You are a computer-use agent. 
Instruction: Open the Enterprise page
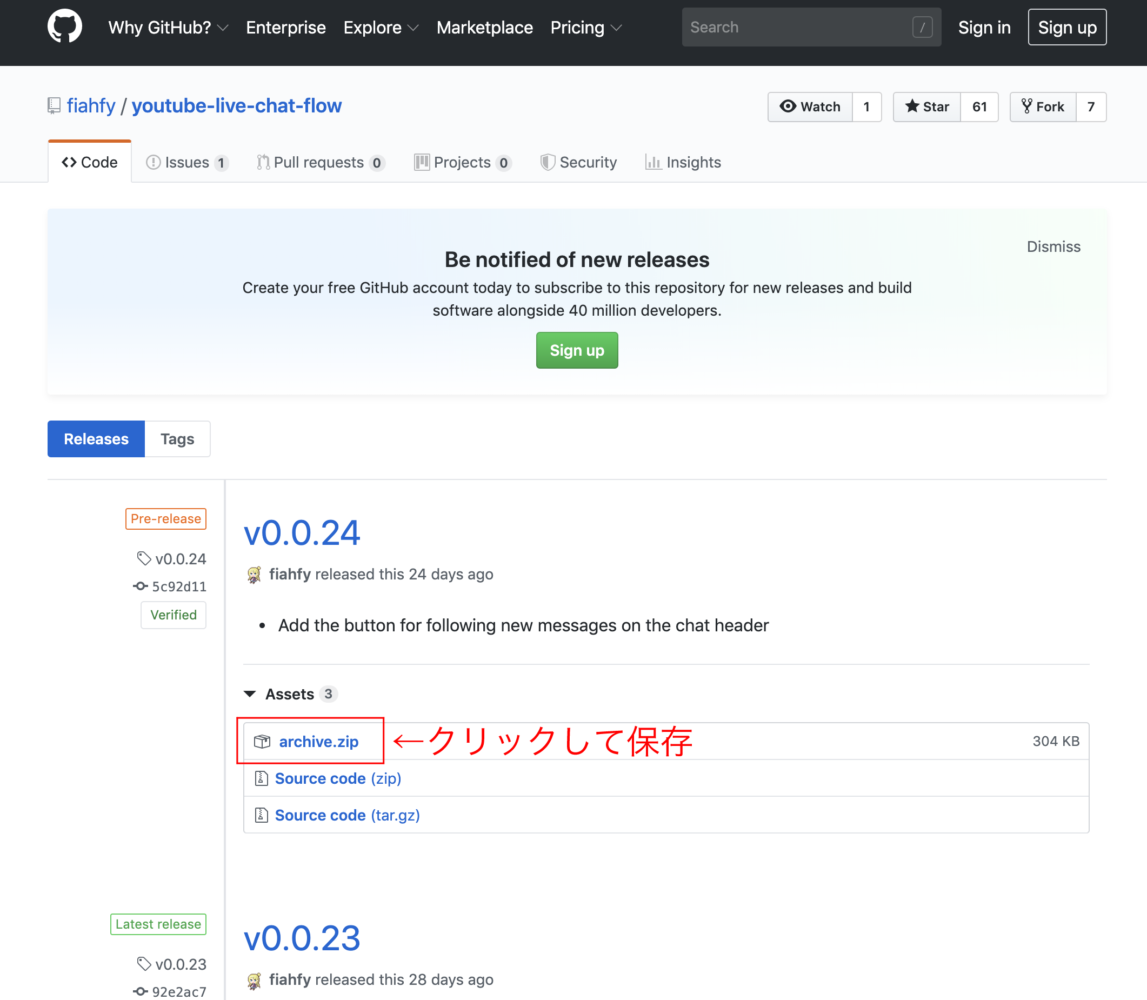point(286,28)
